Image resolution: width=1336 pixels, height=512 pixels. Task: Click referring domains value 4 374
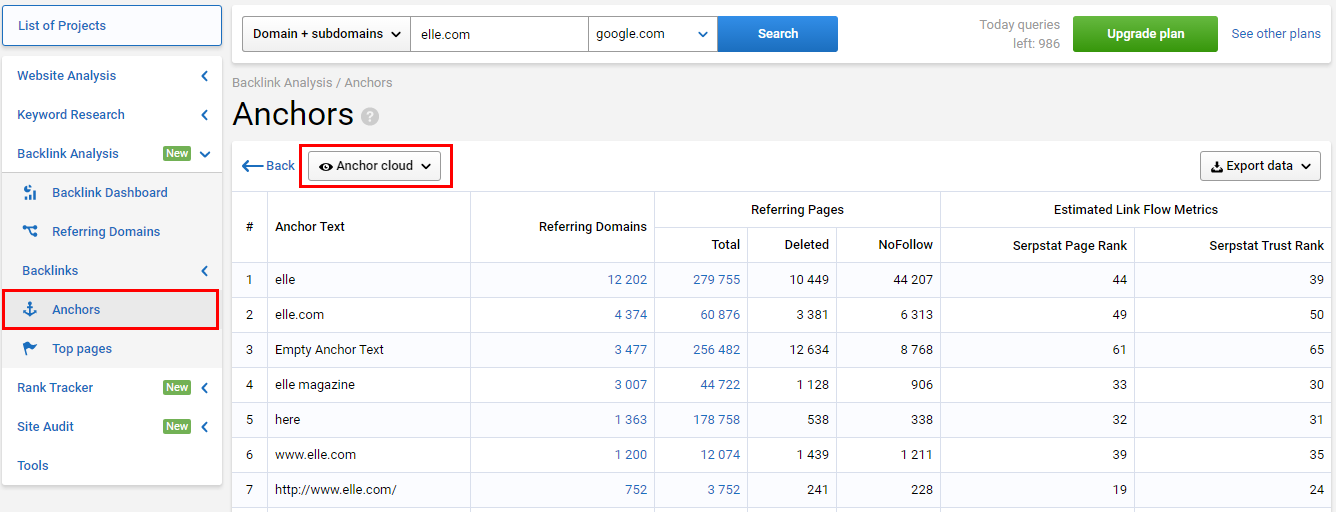631,315
